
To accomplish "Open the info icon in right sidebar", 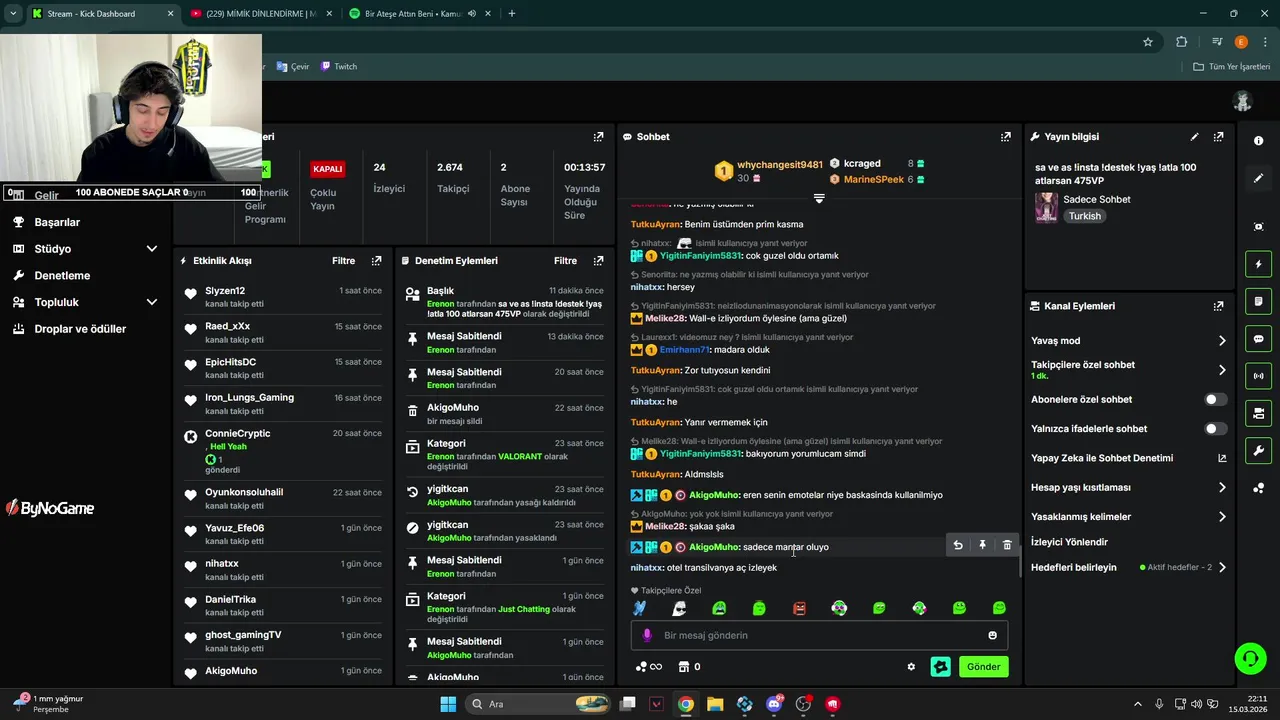I will 1258,141.
